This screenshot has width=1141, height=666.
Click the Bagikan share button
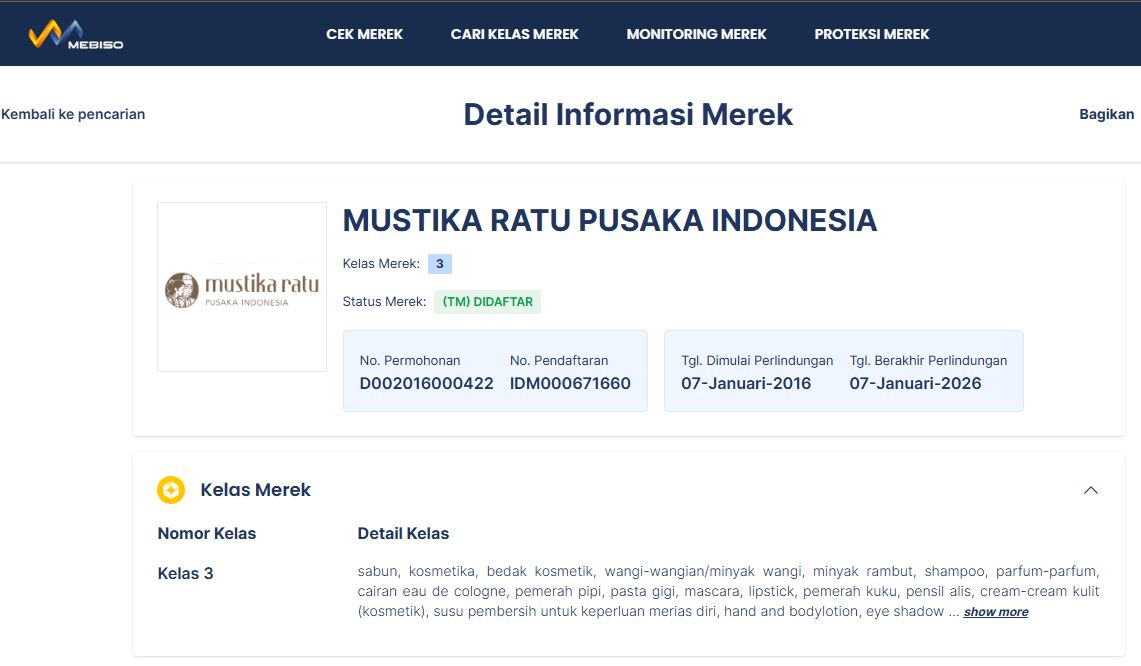[1106, 114]
